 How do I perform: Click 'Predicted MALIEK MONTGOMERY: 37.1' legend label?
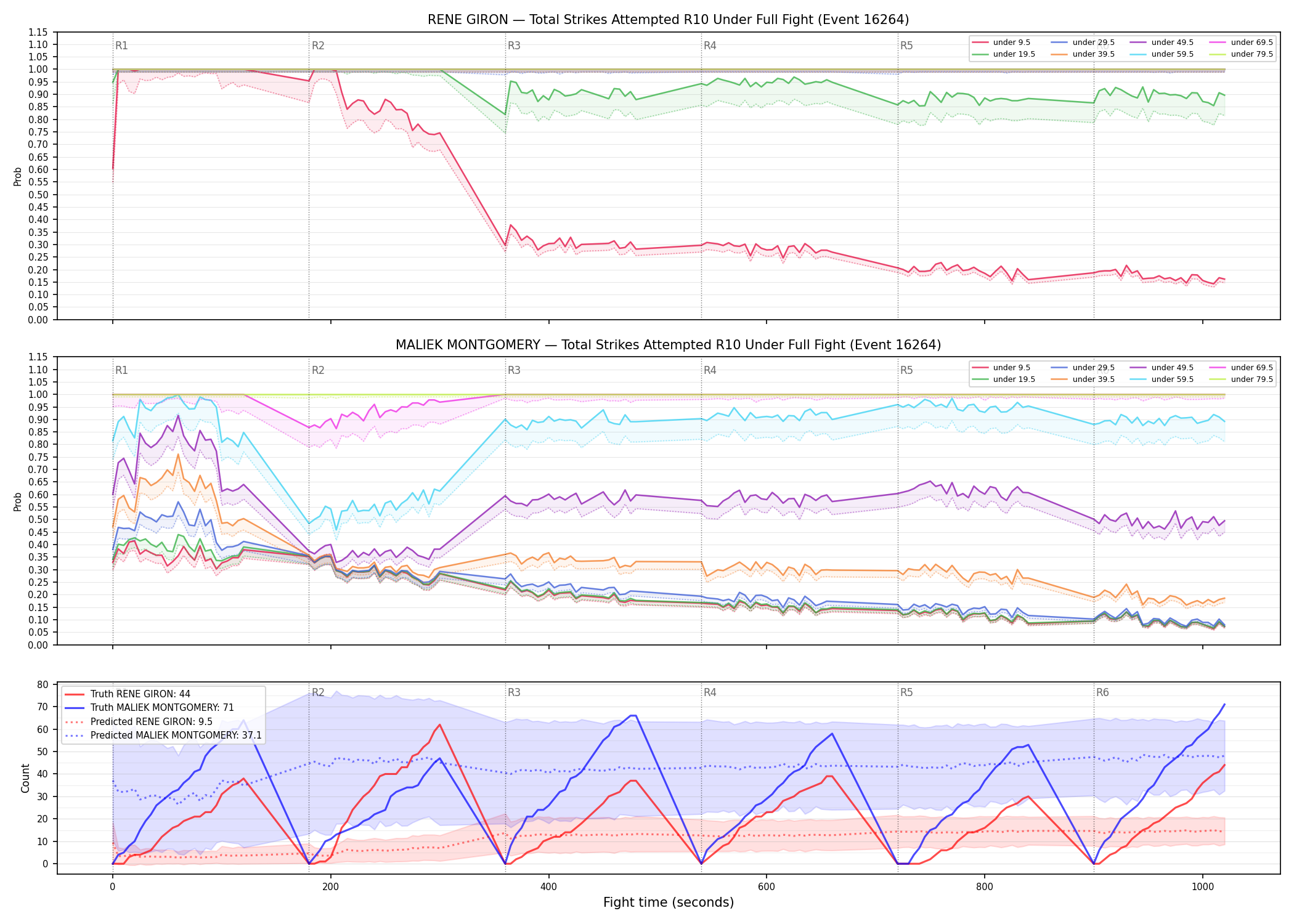point(176,736)
